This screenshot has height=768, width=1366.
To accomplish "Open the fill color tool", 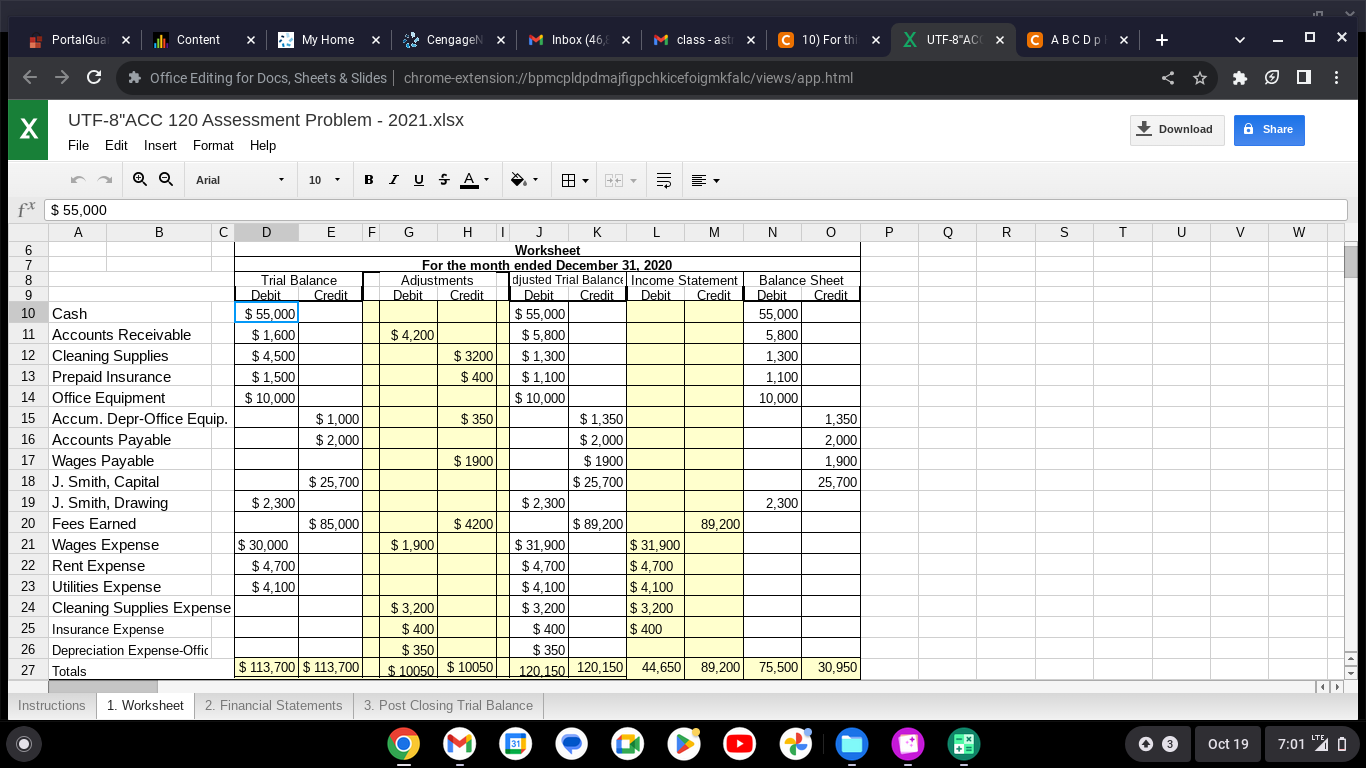I will click(x=517, y=180).
